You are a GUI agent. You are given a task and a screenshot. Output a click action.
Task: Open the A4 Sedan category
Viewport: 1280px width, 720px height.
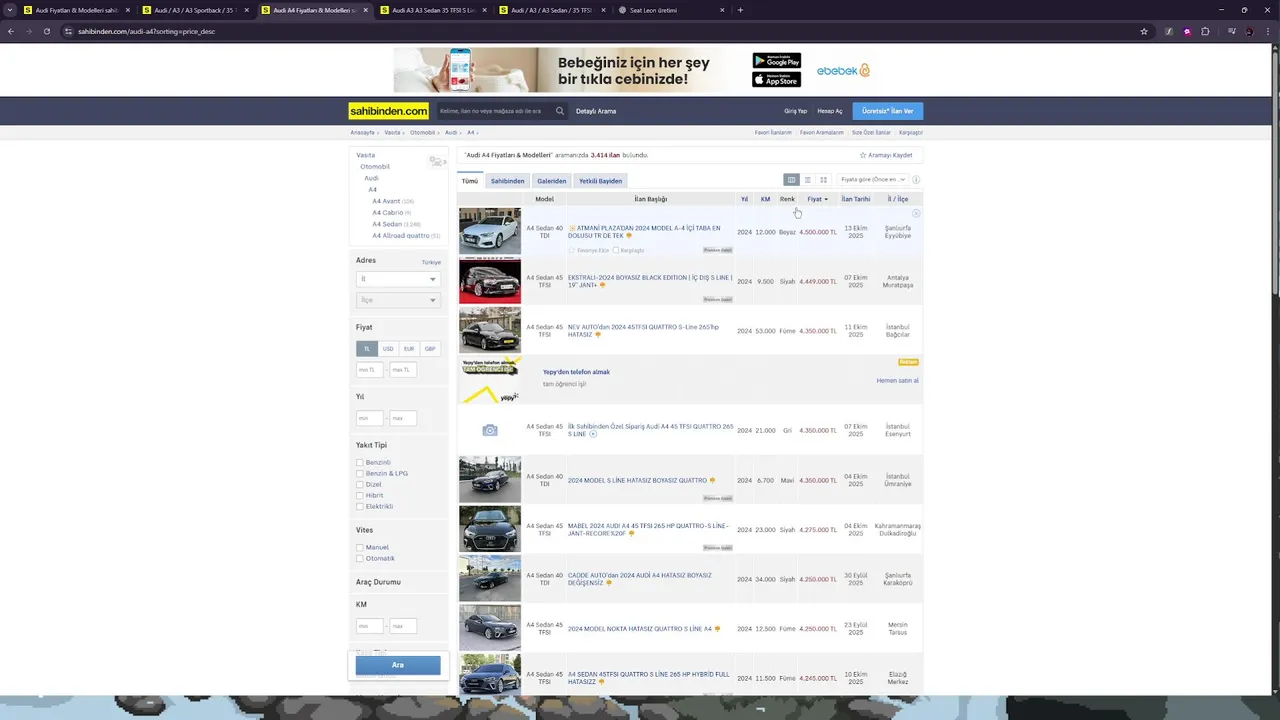[387, 224]
